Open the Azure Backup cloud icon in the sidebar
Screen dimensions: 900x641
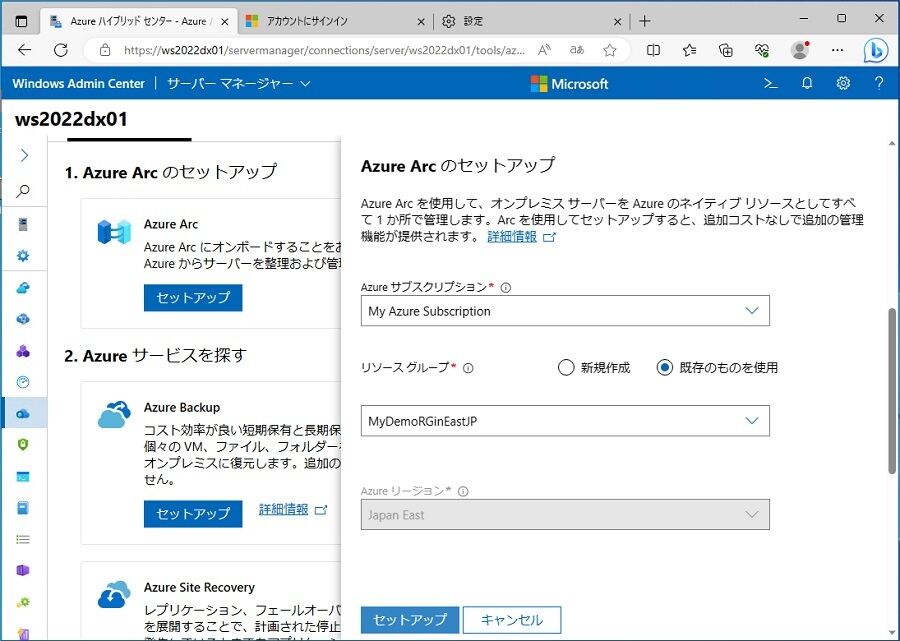[x=23, y=288]
